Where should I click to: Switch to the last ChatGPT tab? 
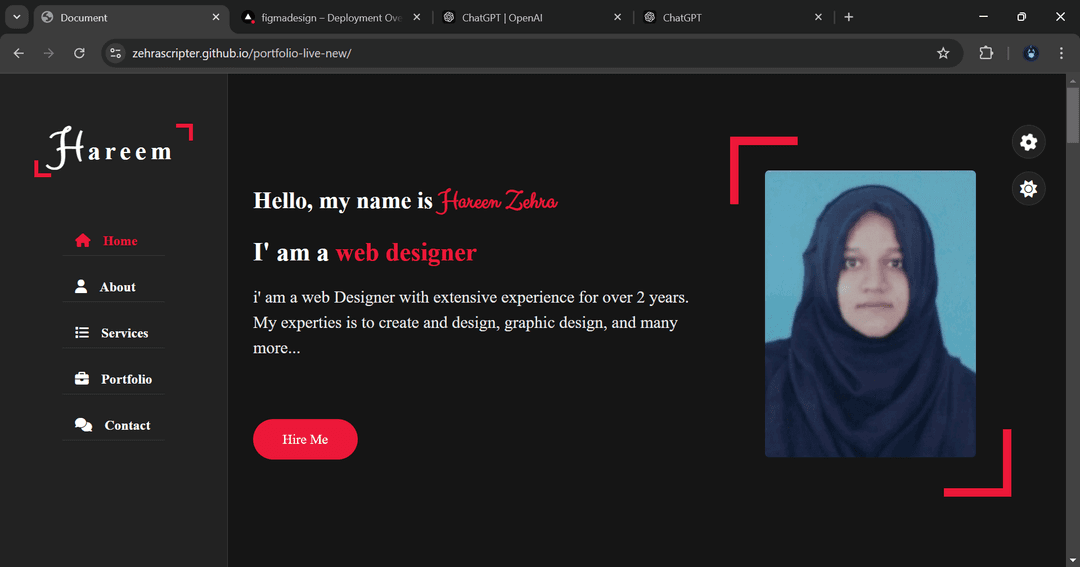pos(733,18)
